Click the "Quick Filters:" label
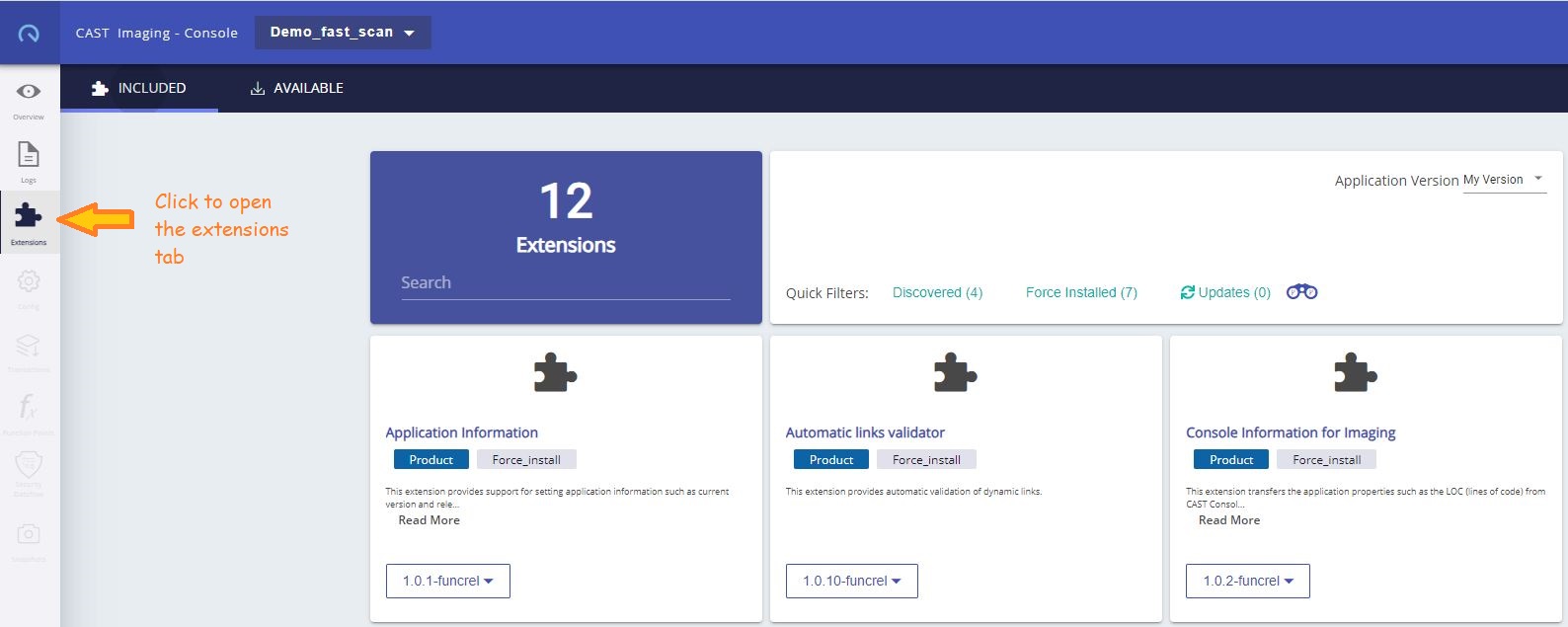Viewport: 1568px width, 627px height. (827, 293)
